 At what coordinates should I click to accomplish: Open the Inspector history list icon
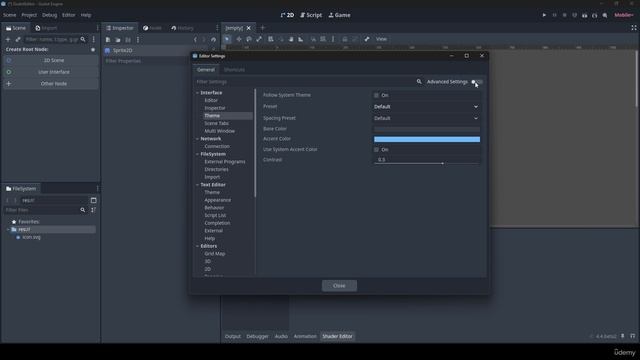point(213,40)
